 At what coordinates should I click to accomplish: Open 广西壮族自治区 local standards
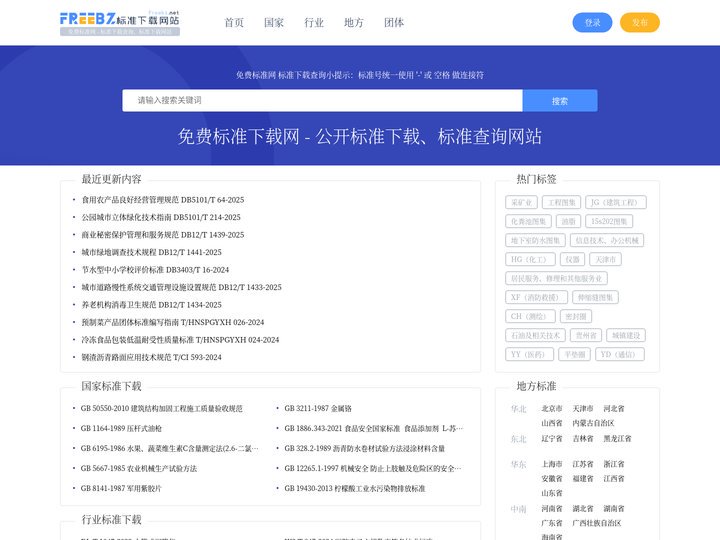click(x=596, y=523)
